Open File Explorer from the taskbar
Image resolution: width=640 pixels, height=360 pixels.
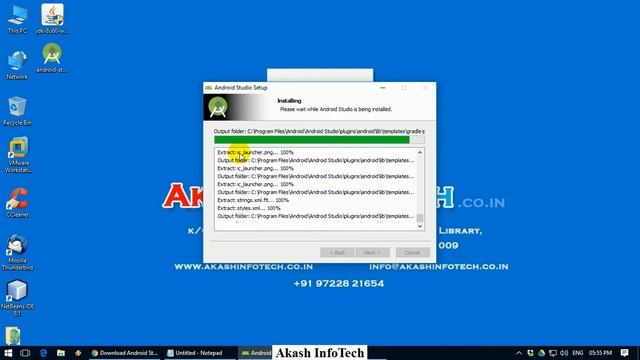[x=61, y=353]
